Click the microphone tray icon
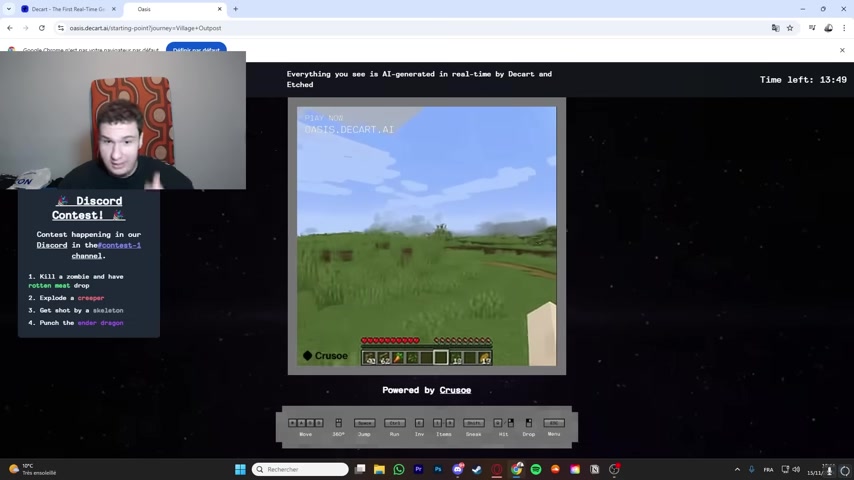The width and height of the screenshot is (854, 480). [752, 469]
